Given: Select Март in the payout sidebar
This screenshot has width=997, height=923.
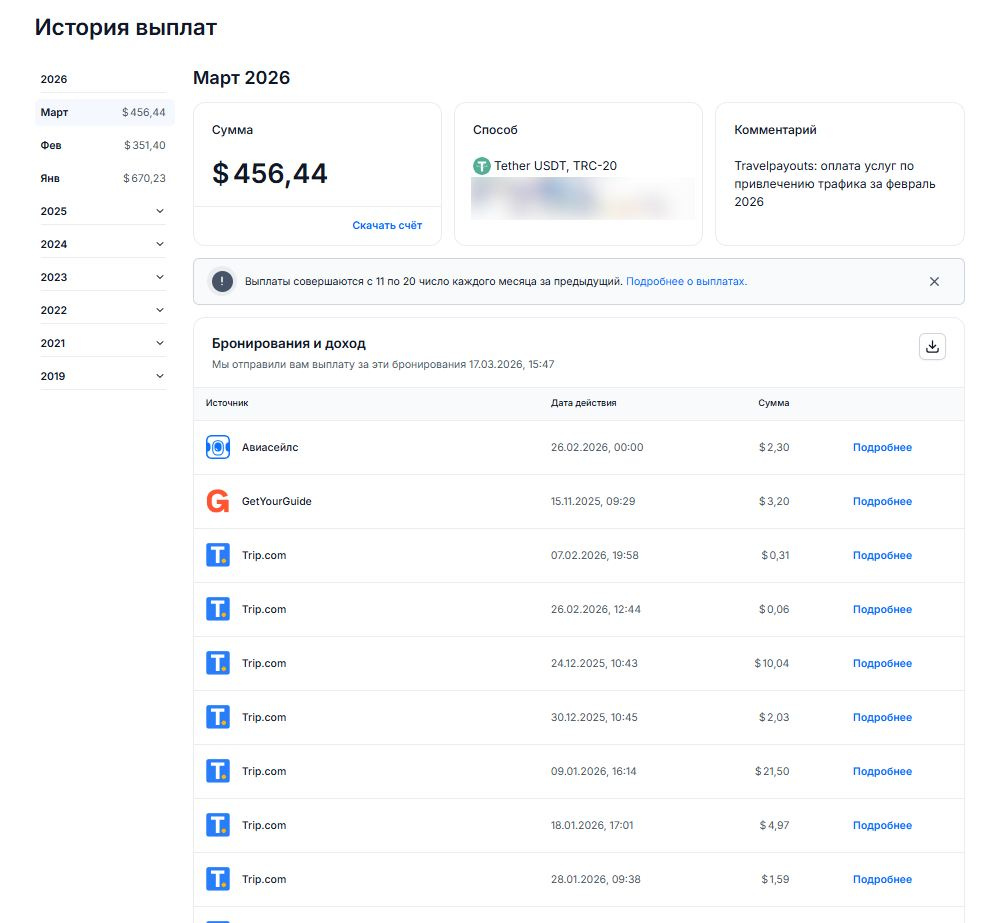Looking at the screenshot, I should click(x=103, y=112).
